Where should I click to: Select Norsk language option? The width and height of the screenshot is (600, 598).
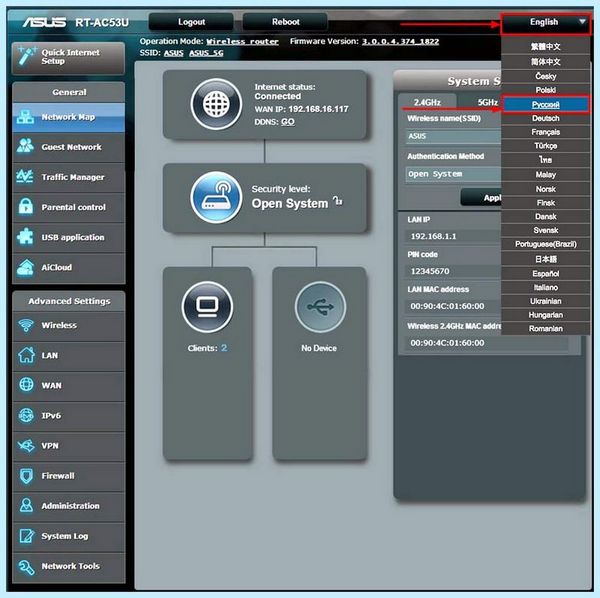546,189
